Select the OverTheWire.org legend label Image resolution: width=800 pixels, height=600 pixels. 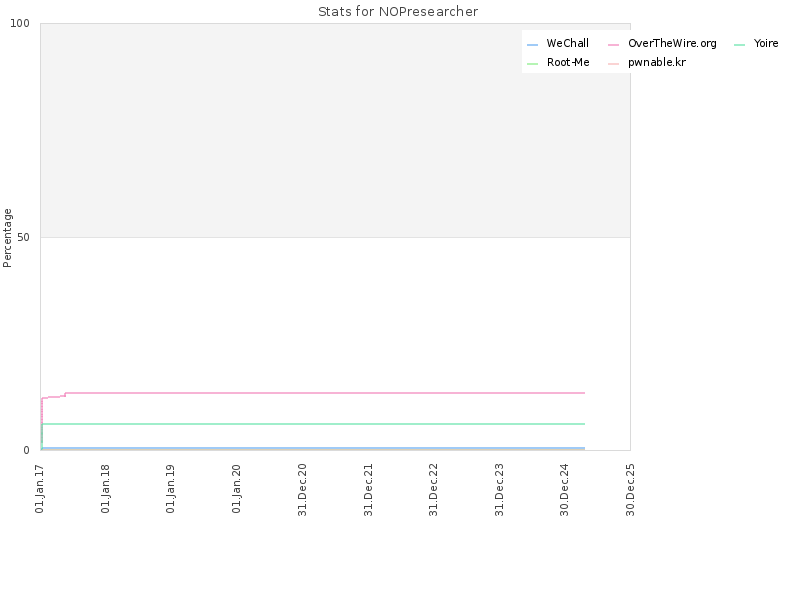(x=672, y=43)
